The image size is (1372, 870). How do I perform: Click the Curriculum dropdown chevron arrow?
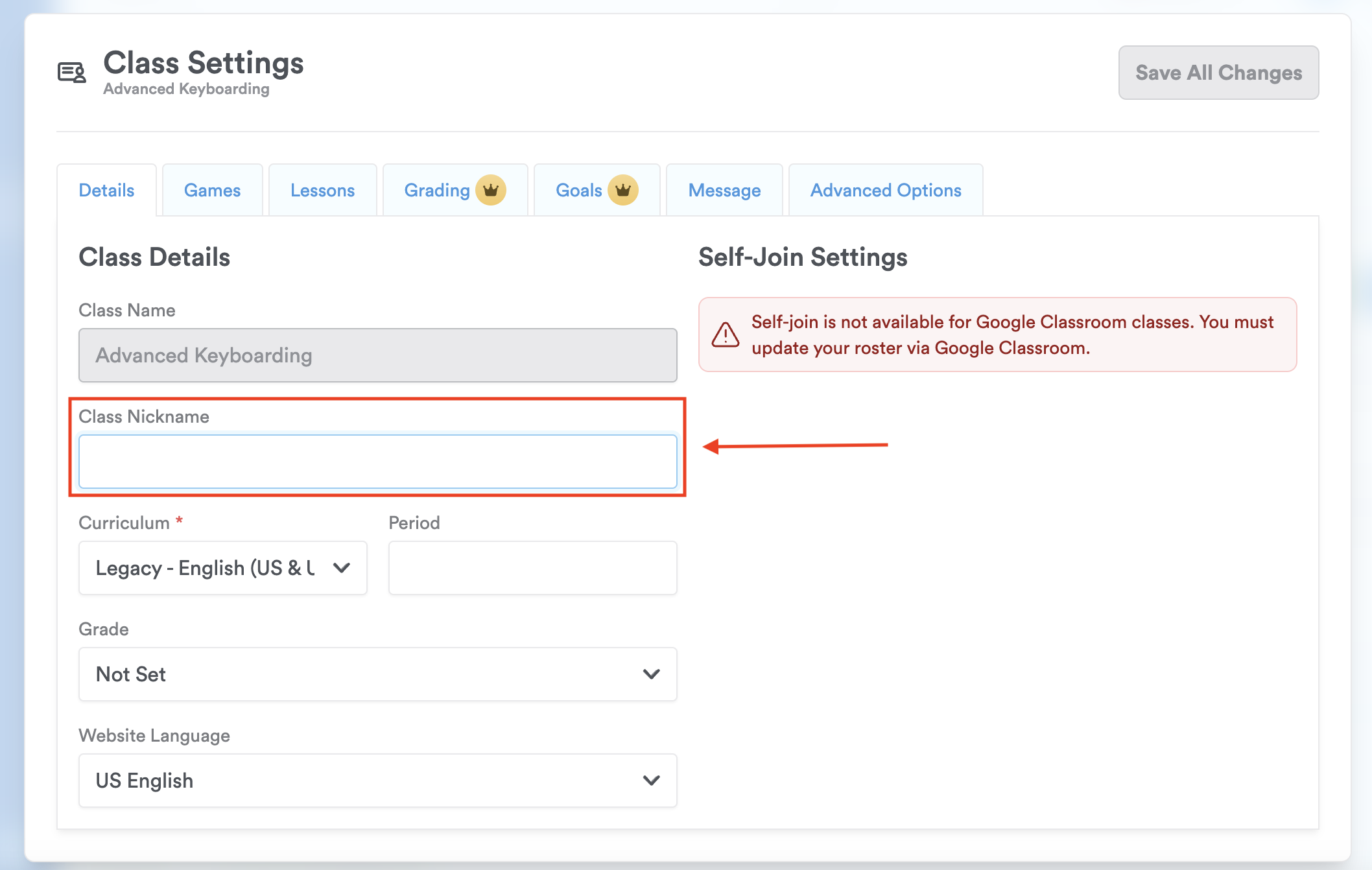[x=342, y=568]
